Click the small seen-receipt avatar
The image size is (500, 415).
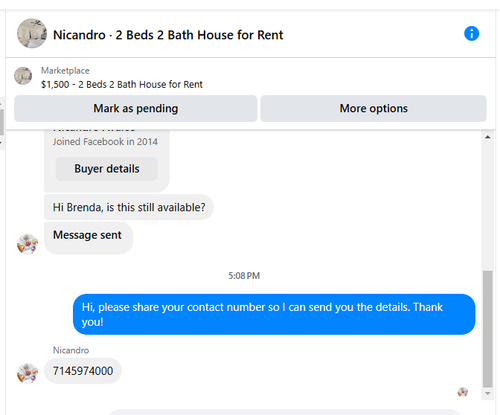click(463, 392)
